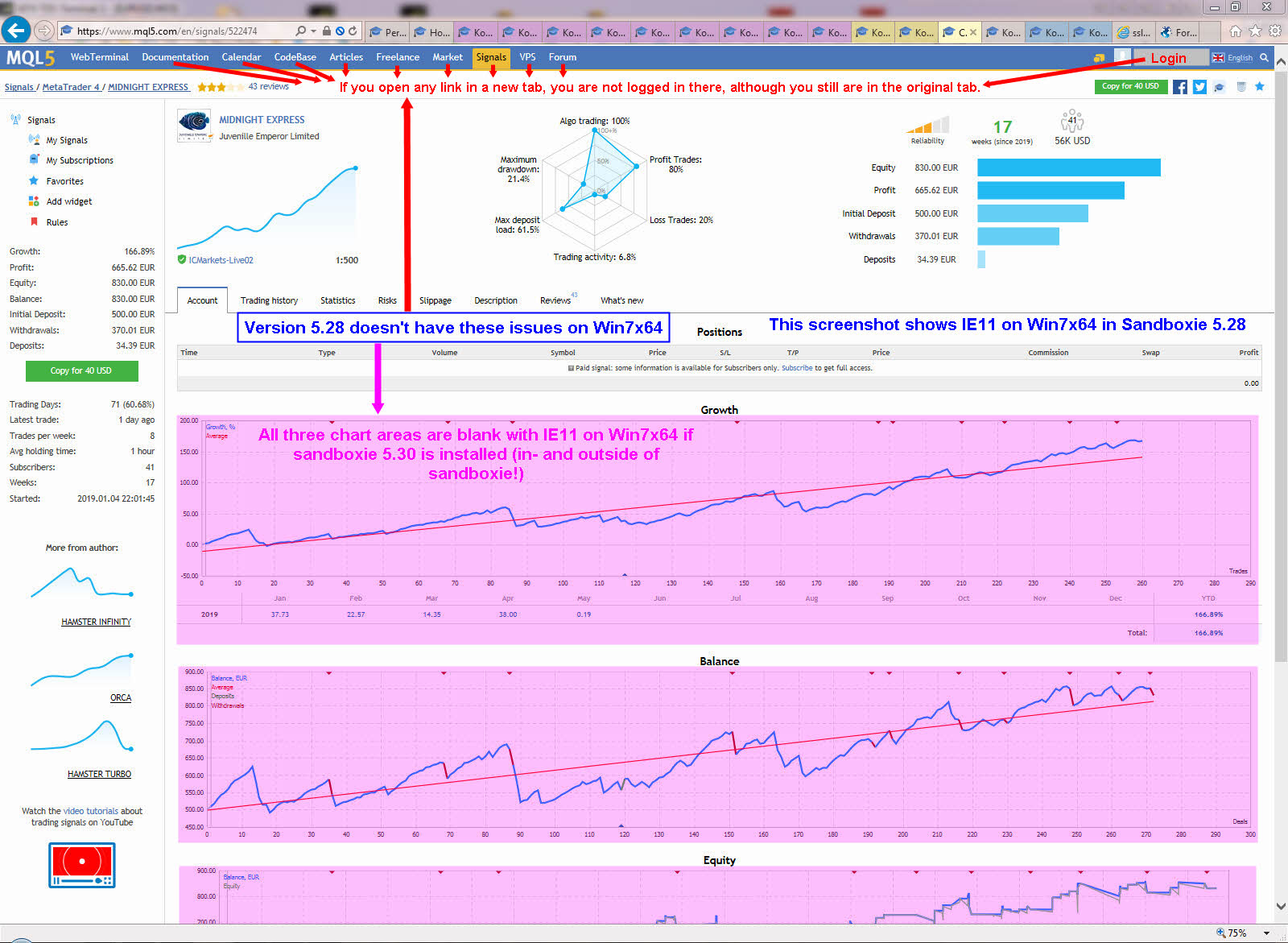Open My Subscriptions in the sidebar
The image size is (1288, 943).
[x=80, y=160]
